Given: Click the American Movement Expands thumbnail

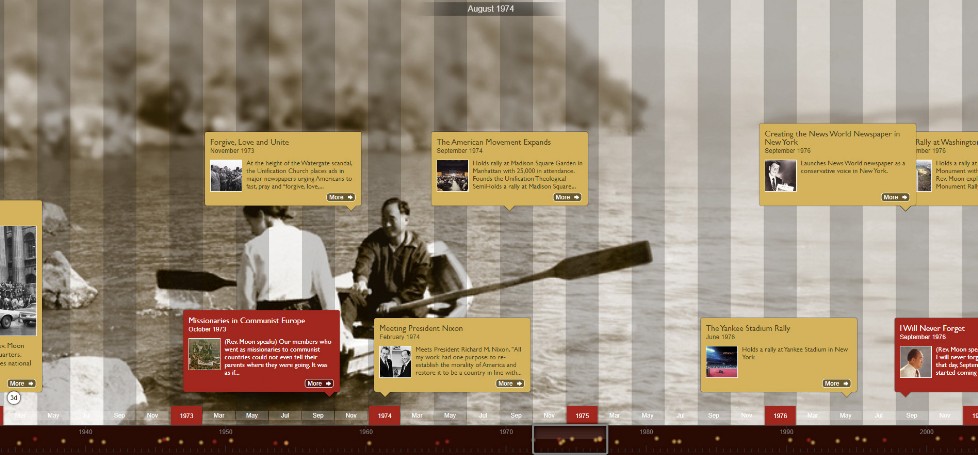Looking at the screenshot, I should point(452,175).
